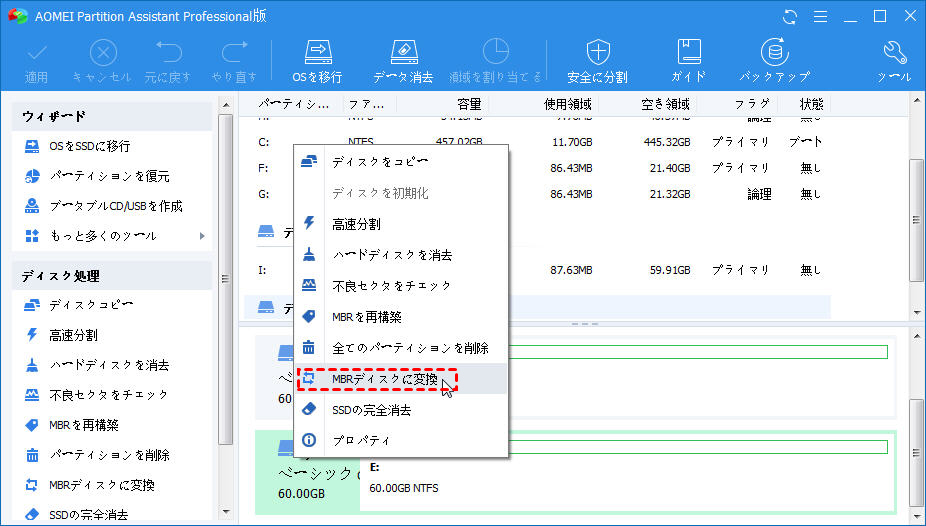Image resolution: width=926 pixels, height=526 pixels.
Task: Click sidebar scrollbar up arrow
Action: pos(226,105)
